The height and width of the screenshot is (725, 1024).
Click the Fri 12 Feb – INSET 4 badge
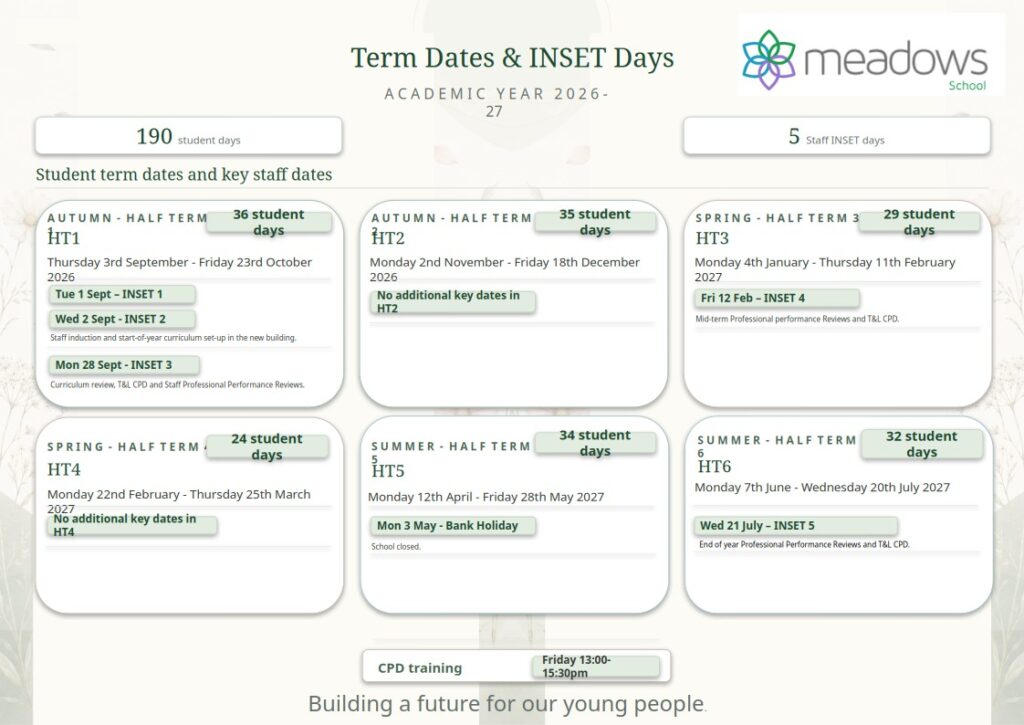[x=776, y=298]
